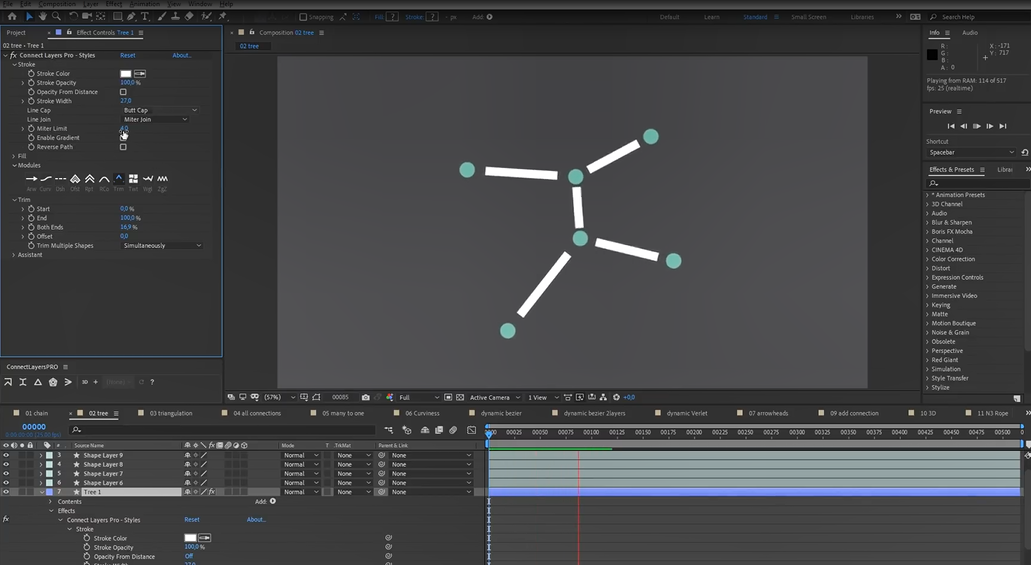Enable the Snapping checkbox
The image size is (1031, 565).
point(303,17)
